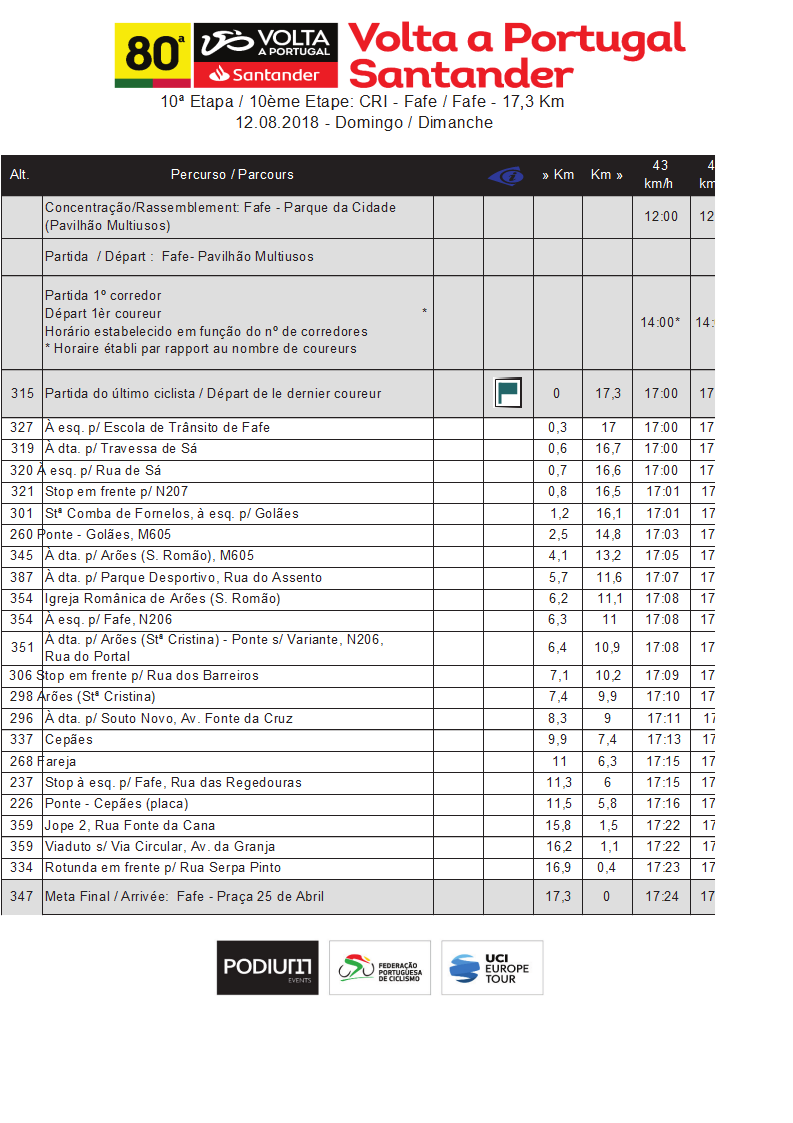Click the 'Alt.' column header
The height and width of the screenshot is (1123, 793).
[x=20, y=175]
